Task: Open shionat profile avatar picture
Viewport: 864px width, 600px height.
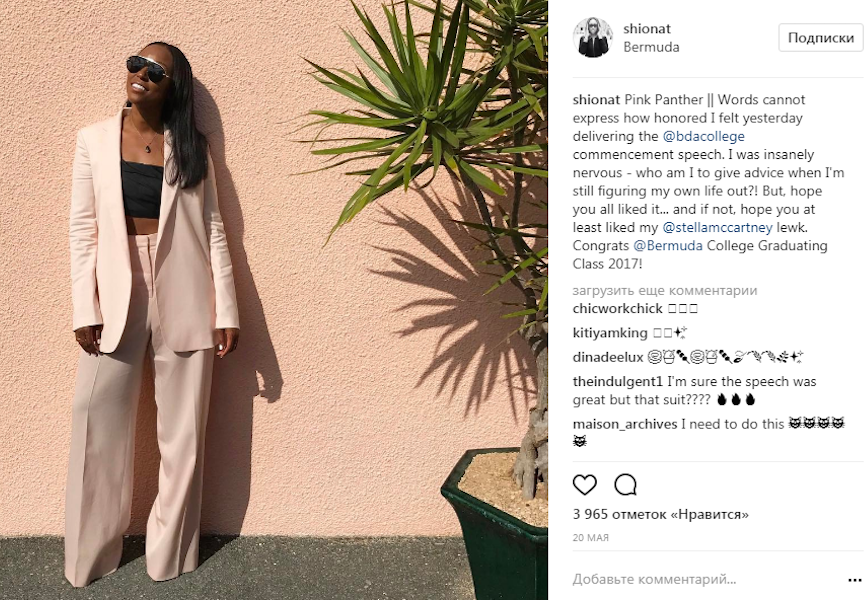Action: tap(593, 37)
